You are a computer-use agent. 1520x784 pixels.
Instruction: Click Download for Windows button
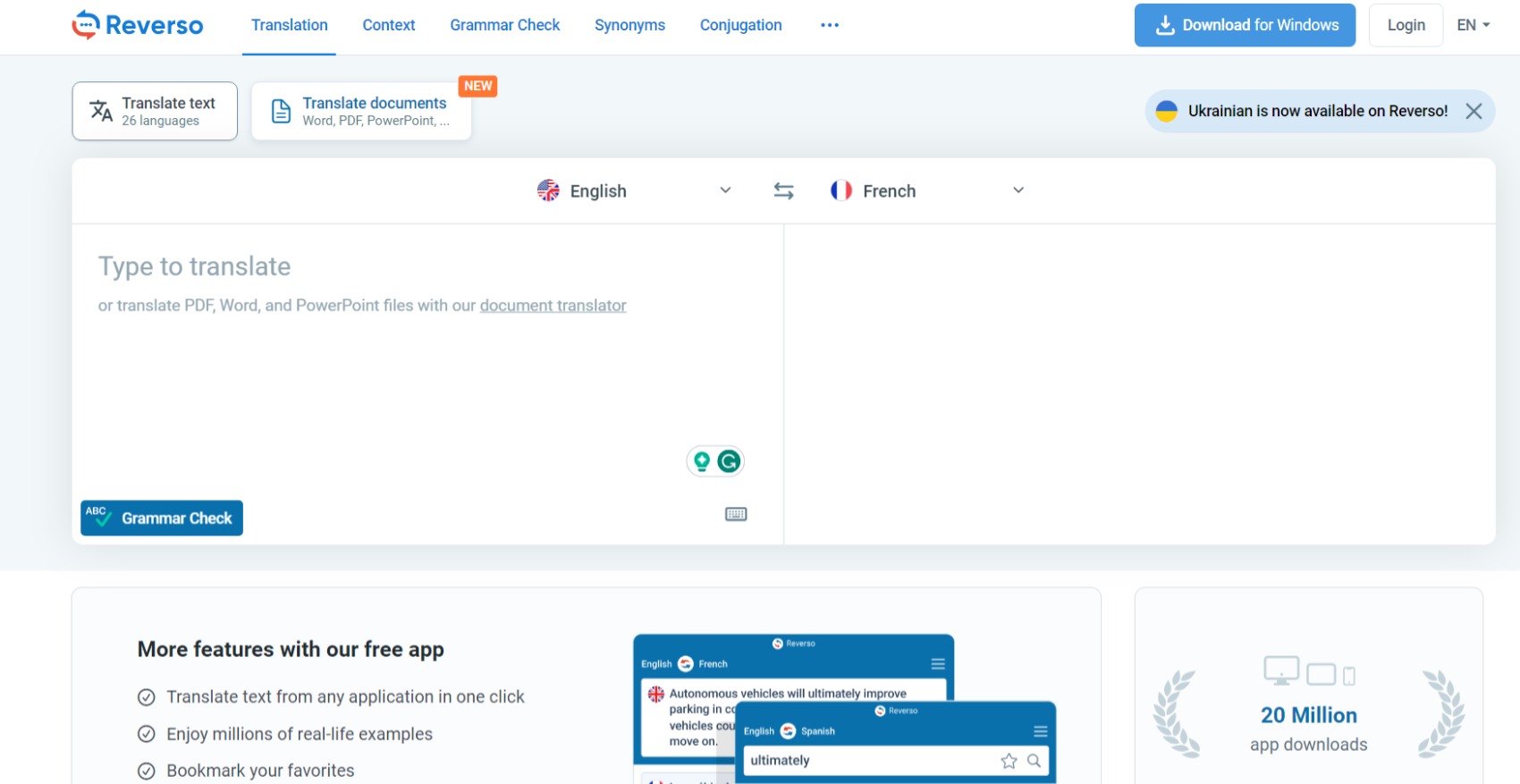coord(1245,25)
